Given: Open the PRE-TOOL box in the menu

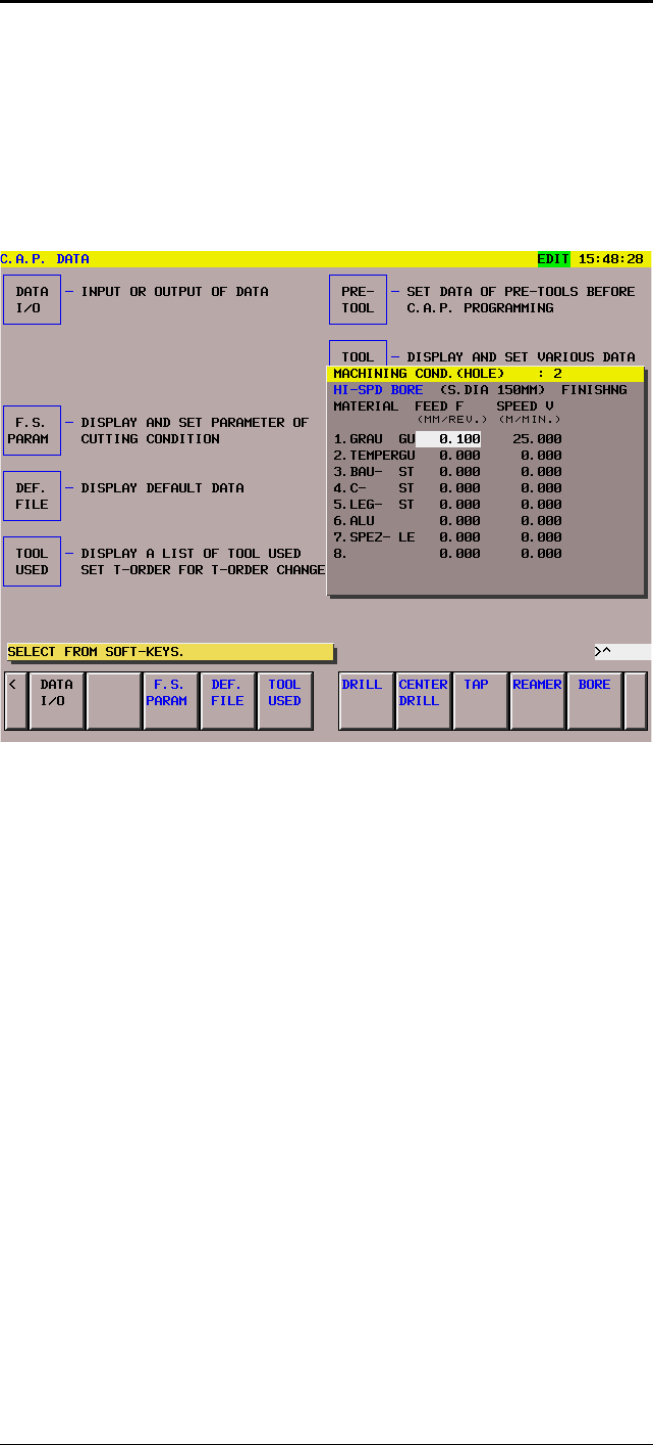Looking at the screenshot, I should tap(357, 300).
